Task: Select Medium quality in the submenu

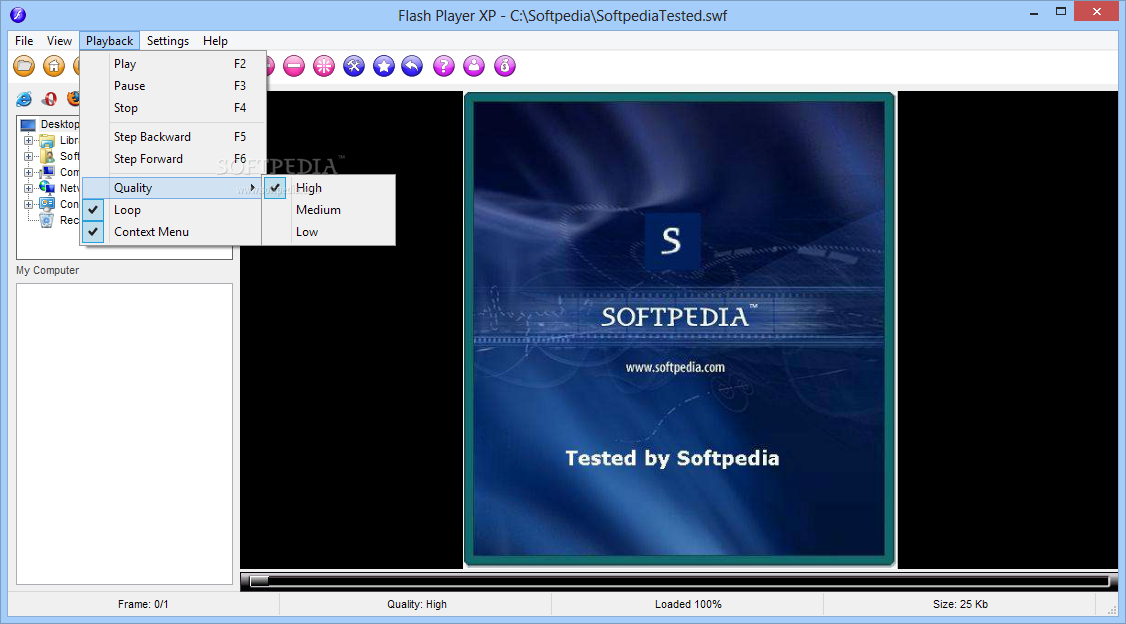Action: [329, 210]
